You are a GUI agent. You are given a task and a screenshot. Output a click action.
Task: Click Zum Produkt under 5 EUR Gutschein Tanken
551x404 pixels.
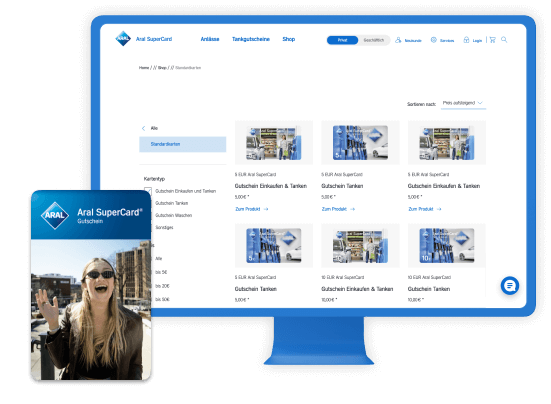pyautogui.click(x=338, y=209)
